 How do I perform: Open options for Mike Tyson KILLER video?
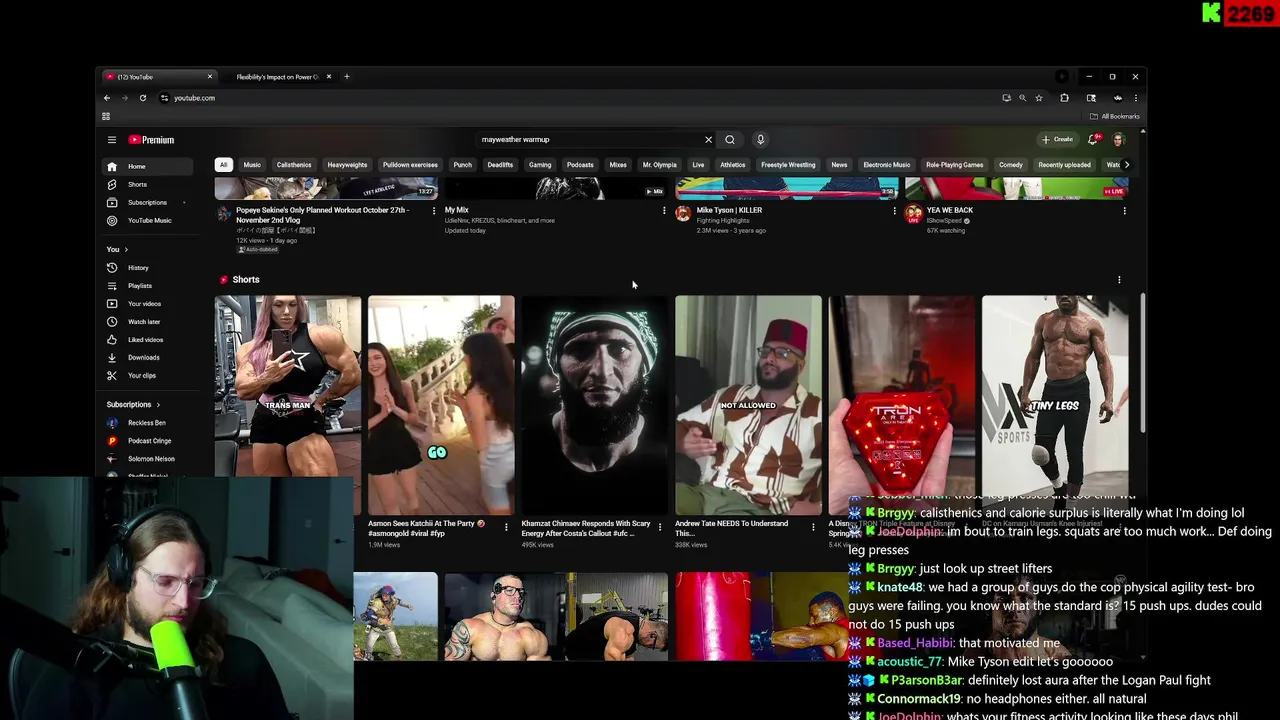coord(894,211)
